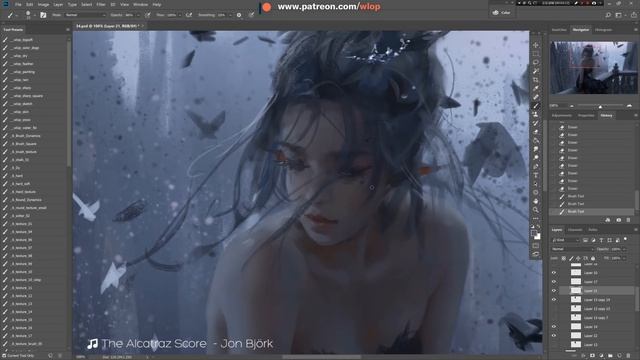Open the File menu
640x360 pixels.
point(18,4)
